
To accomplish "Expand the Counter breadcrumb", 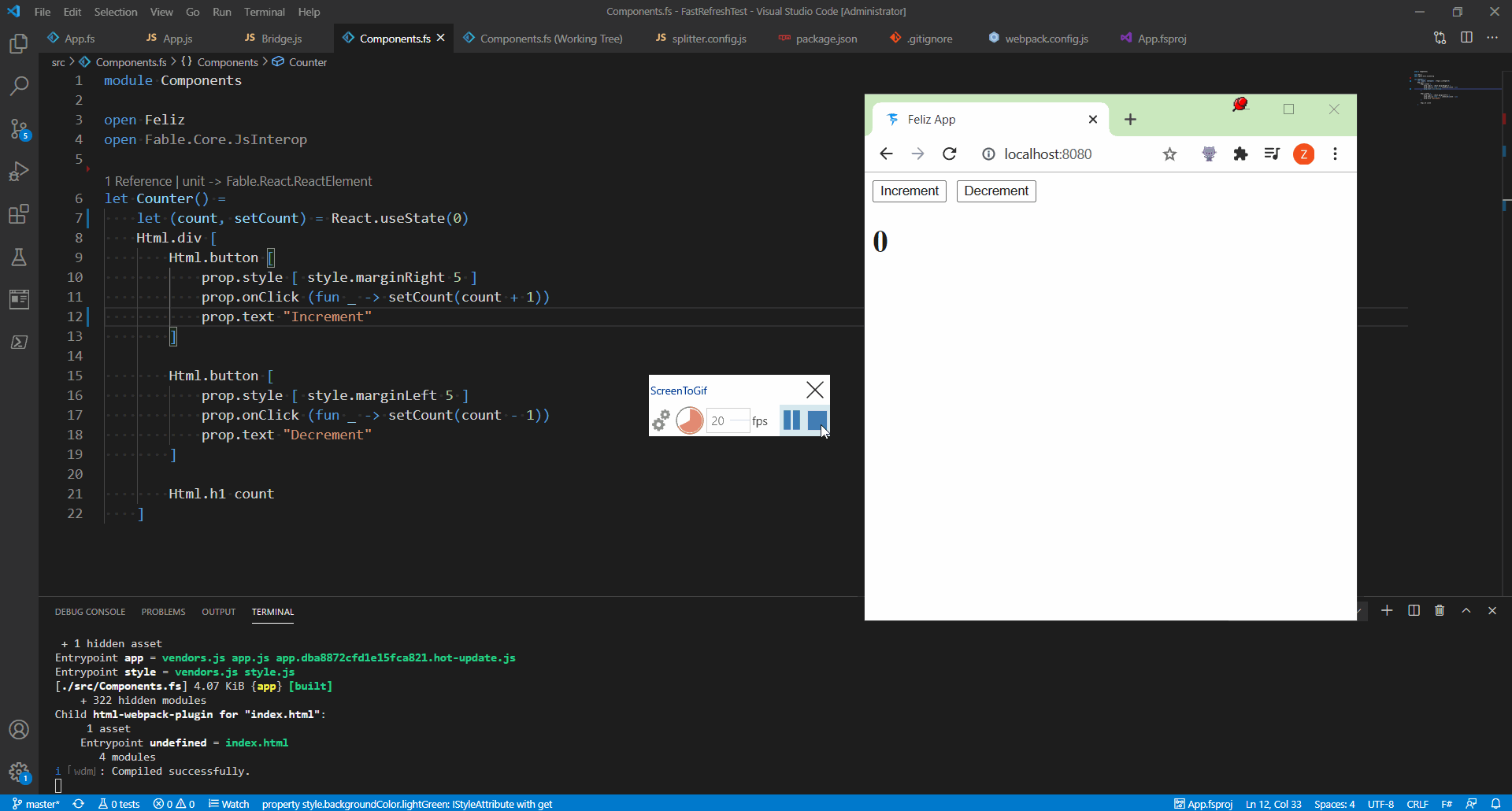I will point(307,61).
